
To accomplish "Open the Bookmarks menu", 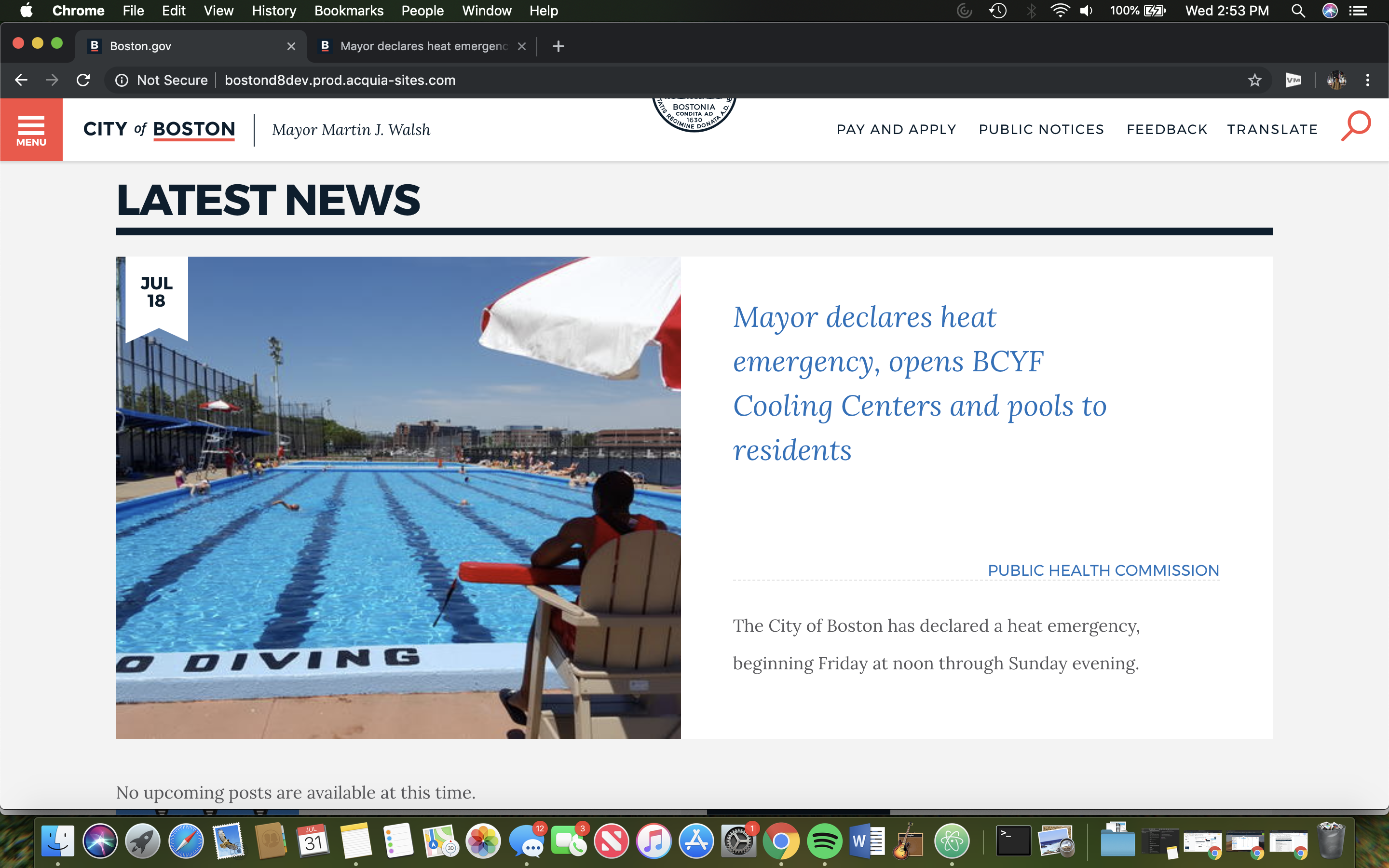I will (x=348, y=11).
